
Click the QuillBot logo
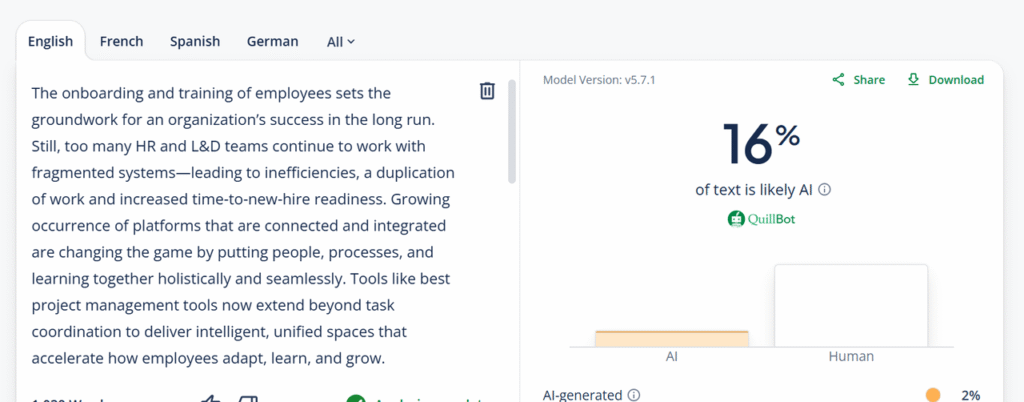[x=761, y=218]
